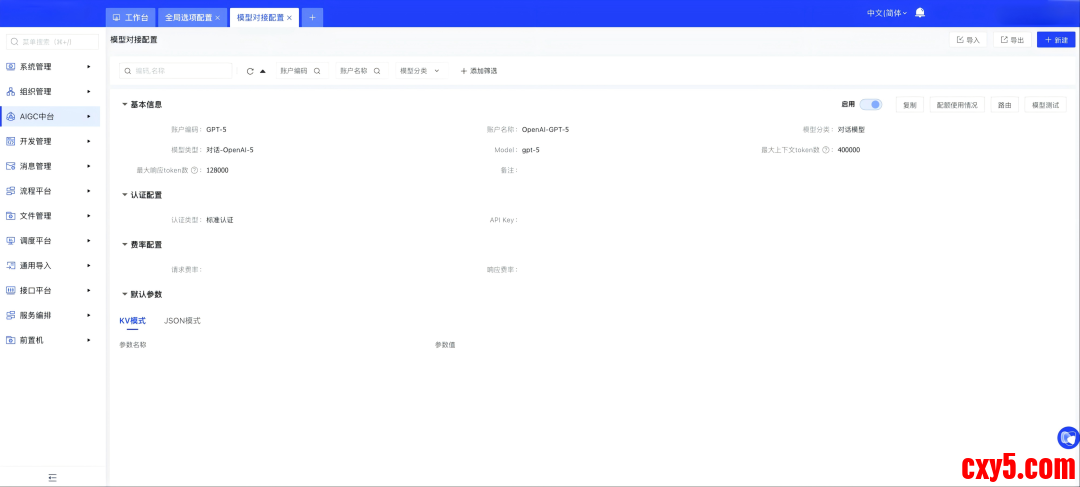Collapse the 基本信息 section

[x=125, y=105]
